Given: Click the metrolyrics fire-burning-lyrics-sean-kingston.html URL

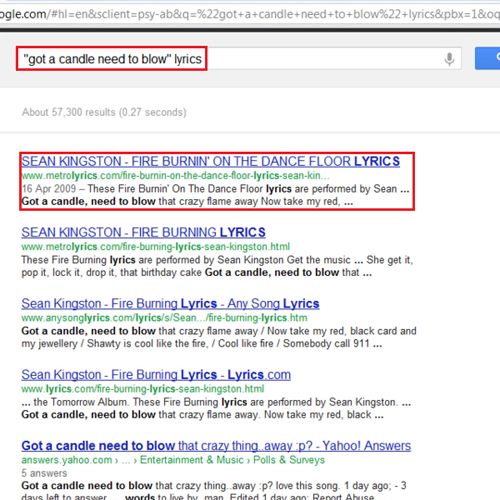Looking at the screenshot, I should point(156,247).
